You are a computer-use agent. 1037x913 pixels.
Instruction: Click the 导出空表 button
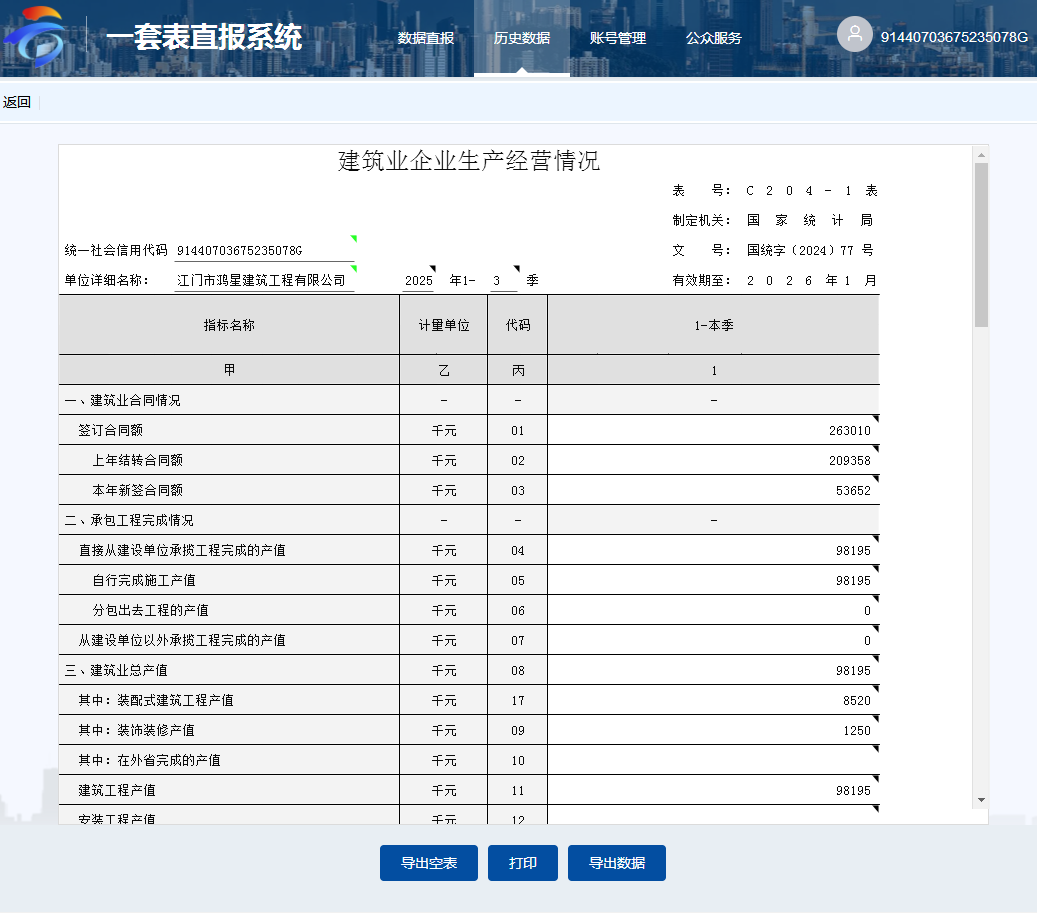(x=428, y=863)
